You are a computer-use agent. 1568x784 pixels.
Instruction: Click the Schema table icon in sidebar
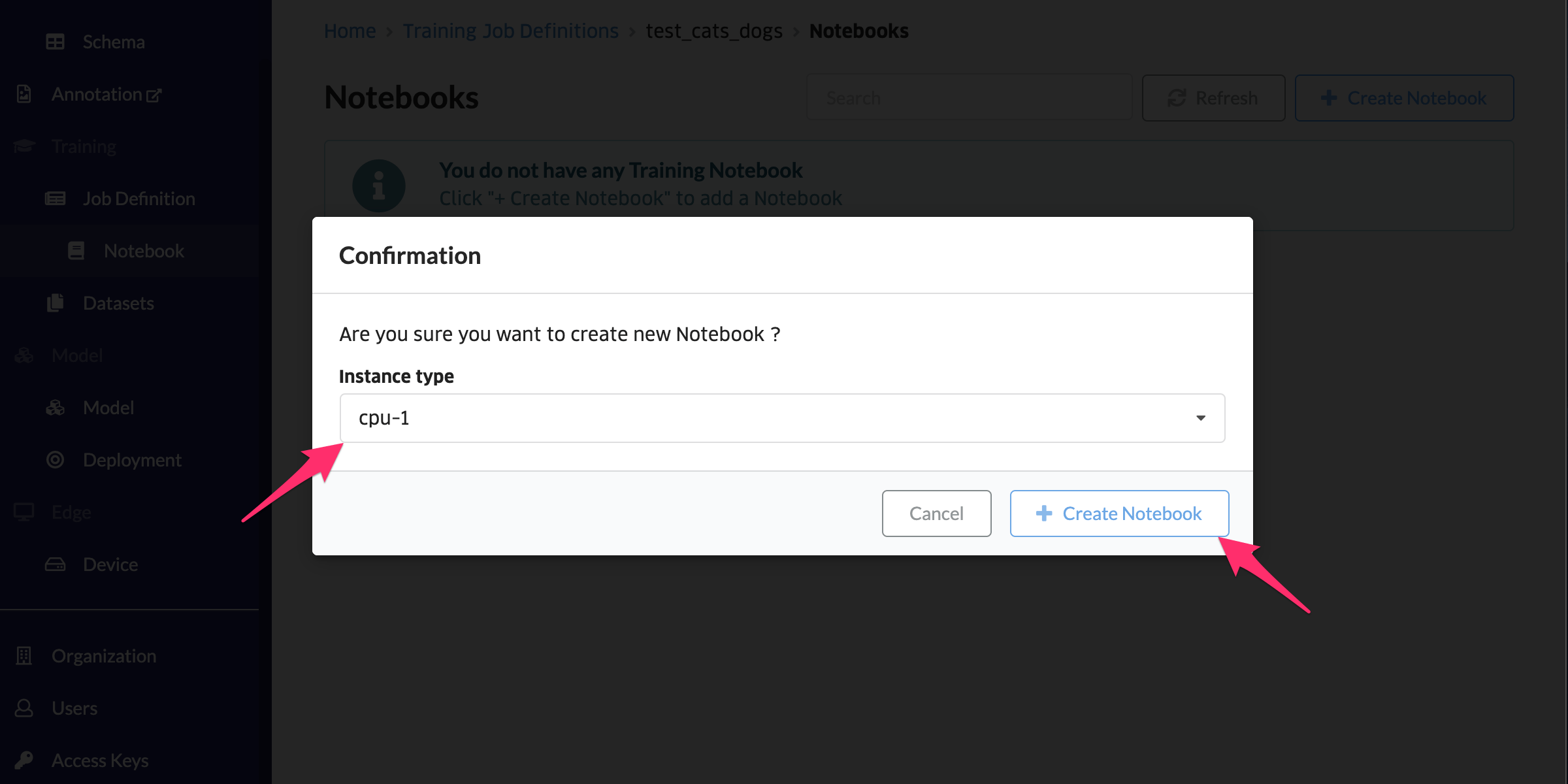pos(55,42)
